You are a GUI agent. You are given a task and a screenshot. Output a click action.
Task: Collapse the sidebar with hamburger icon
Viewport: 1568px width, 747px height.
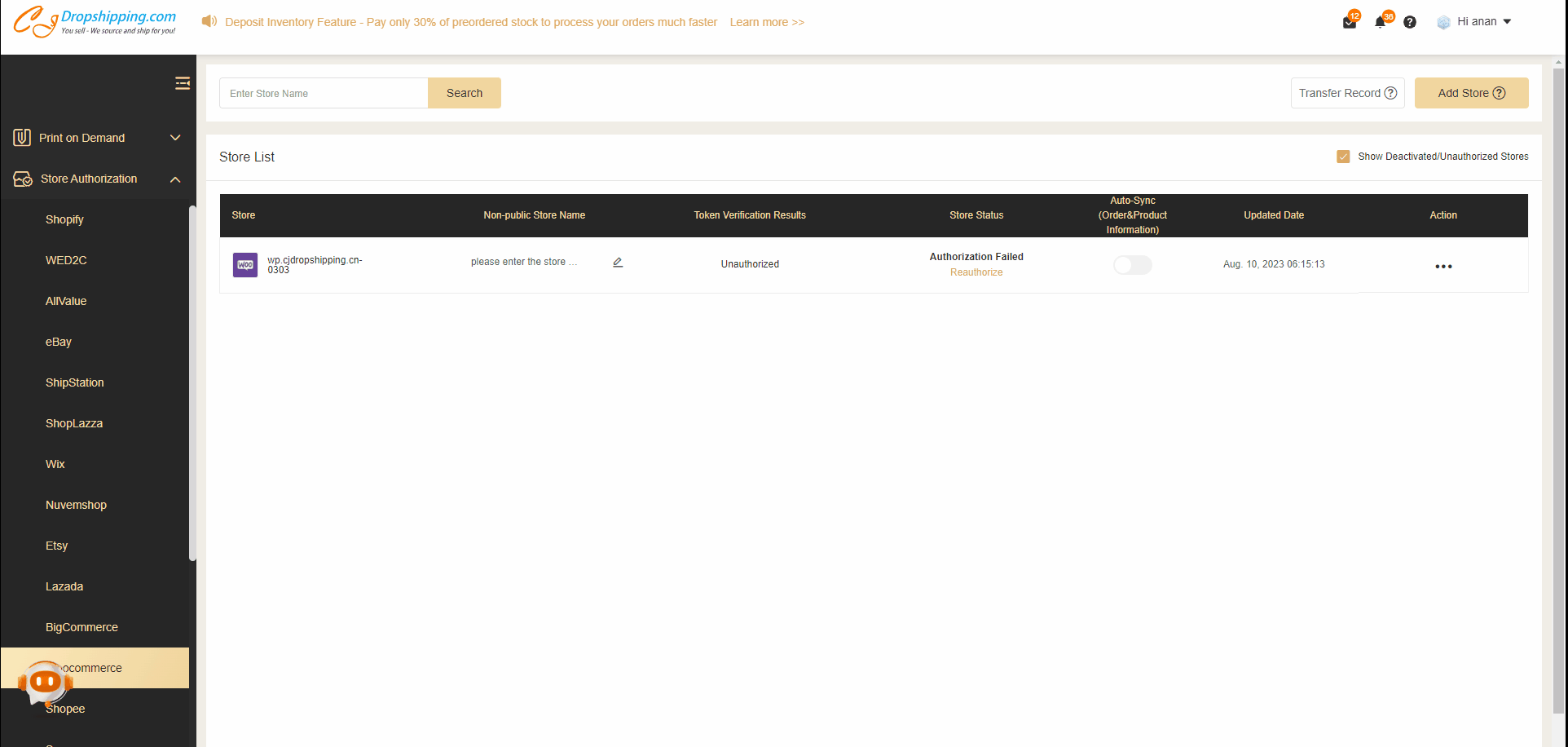point(183,83)
